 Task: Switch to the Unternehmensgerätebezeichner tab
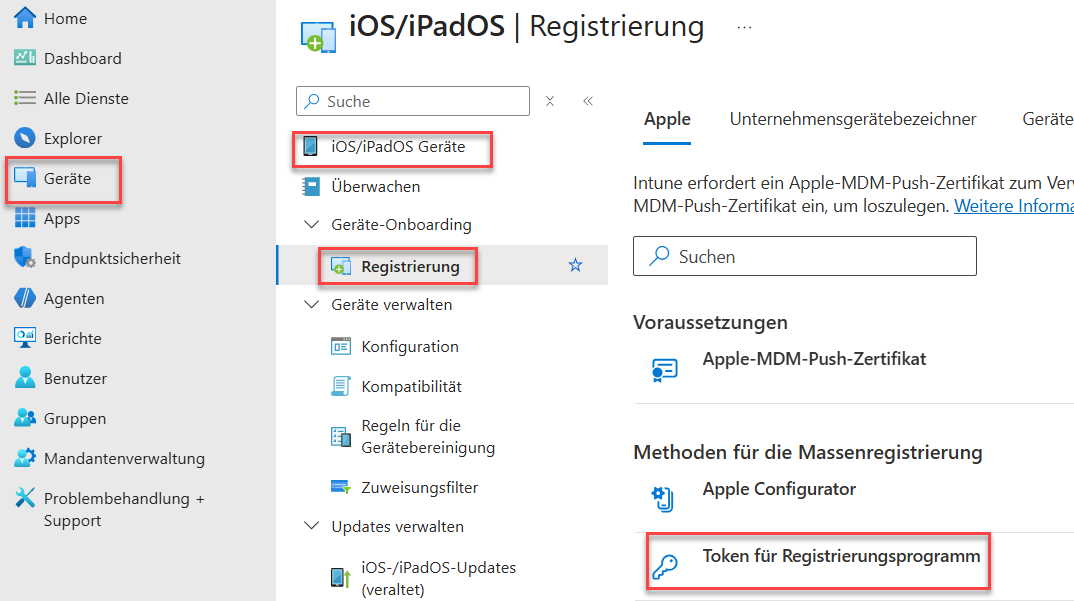click(852, 119)
